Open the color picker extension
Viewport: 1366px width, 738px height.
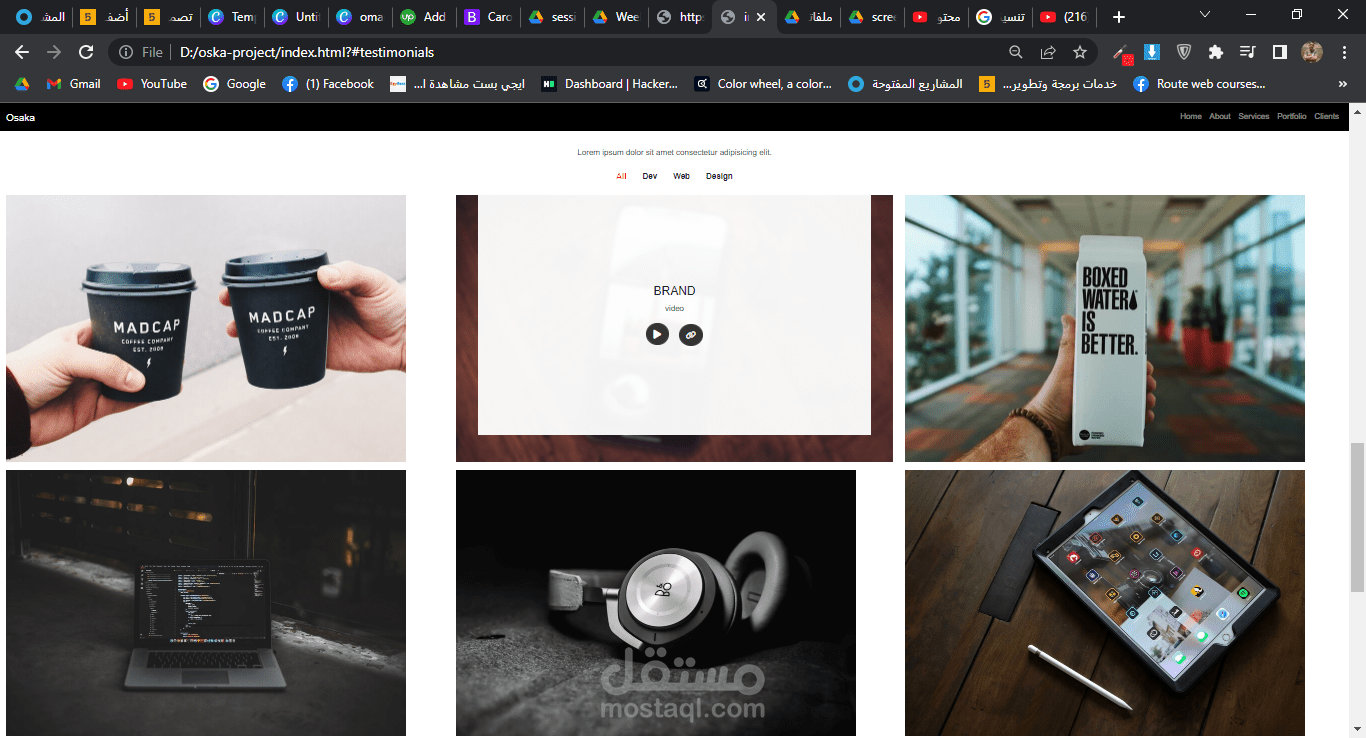pyautogui.click(x=1122, y=53)
